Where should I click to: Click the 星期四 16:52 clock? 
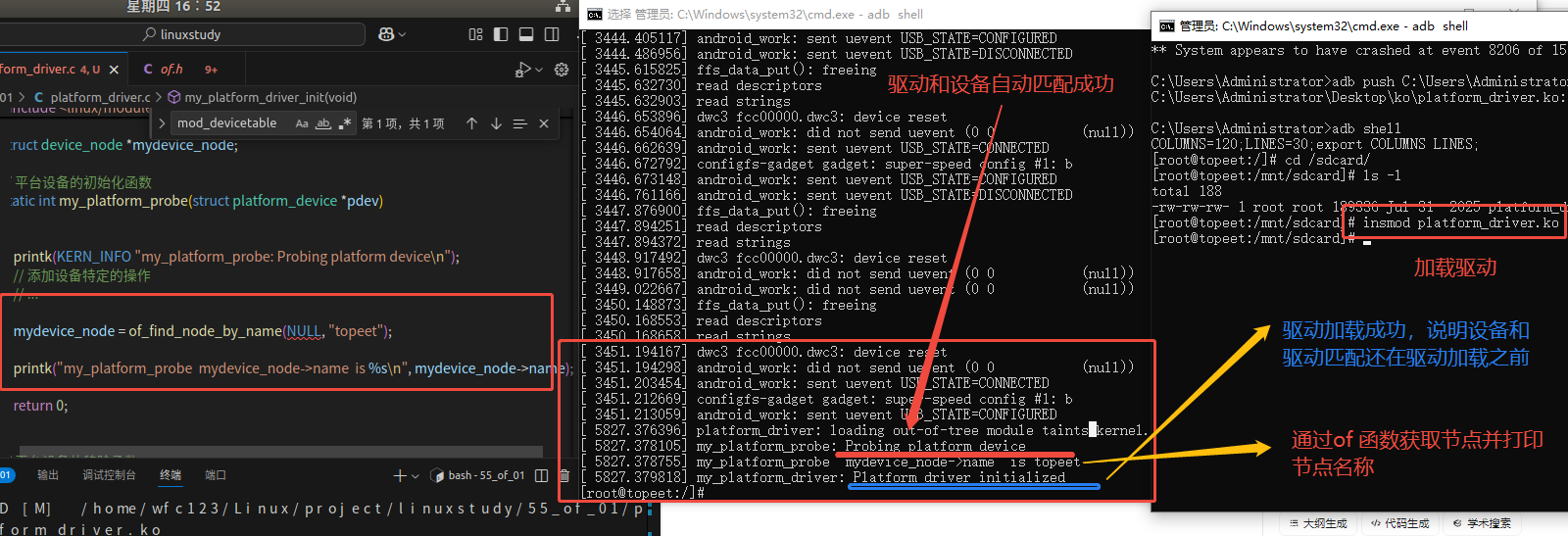pyautogui.click(x=173, y=6)
